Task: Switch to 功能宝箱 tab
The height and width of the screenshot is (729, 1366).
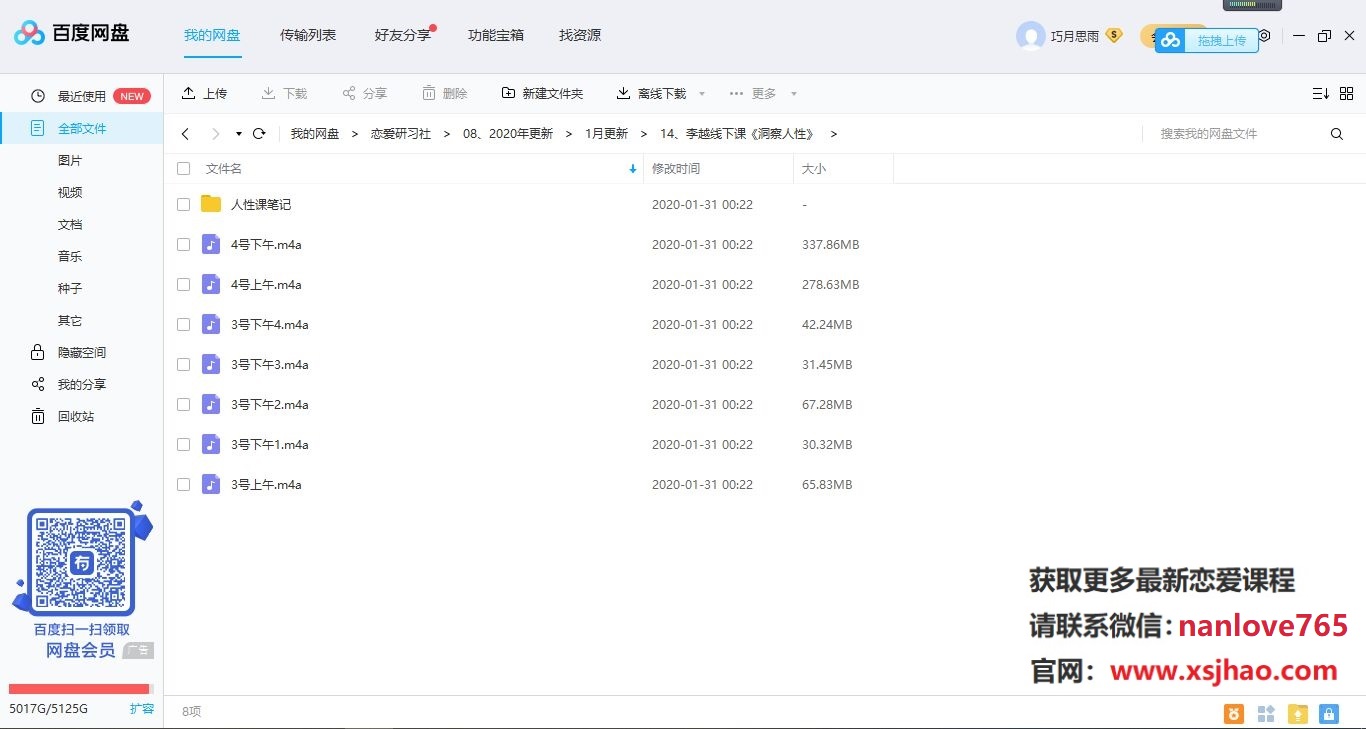Action: [496, 35]
